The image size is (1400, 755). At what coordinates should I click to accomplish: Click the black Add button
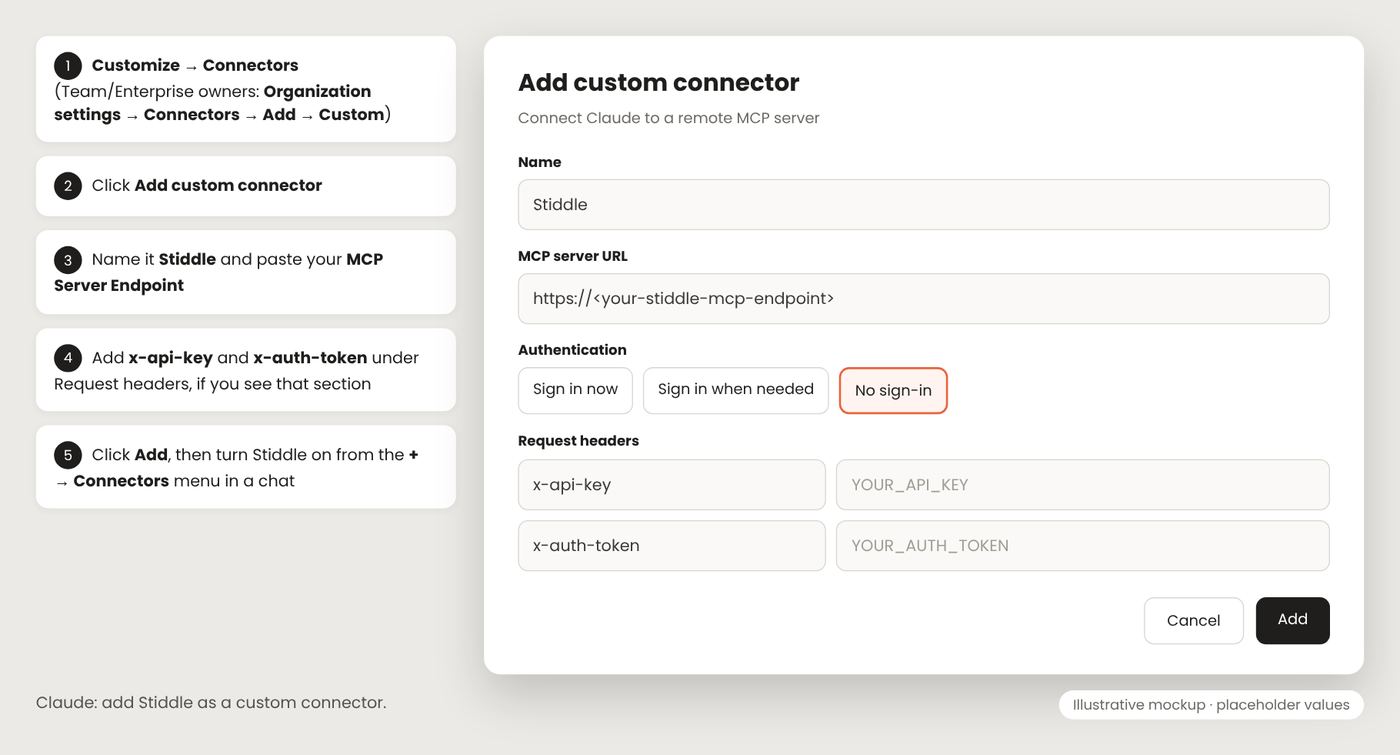[1293, 621]
